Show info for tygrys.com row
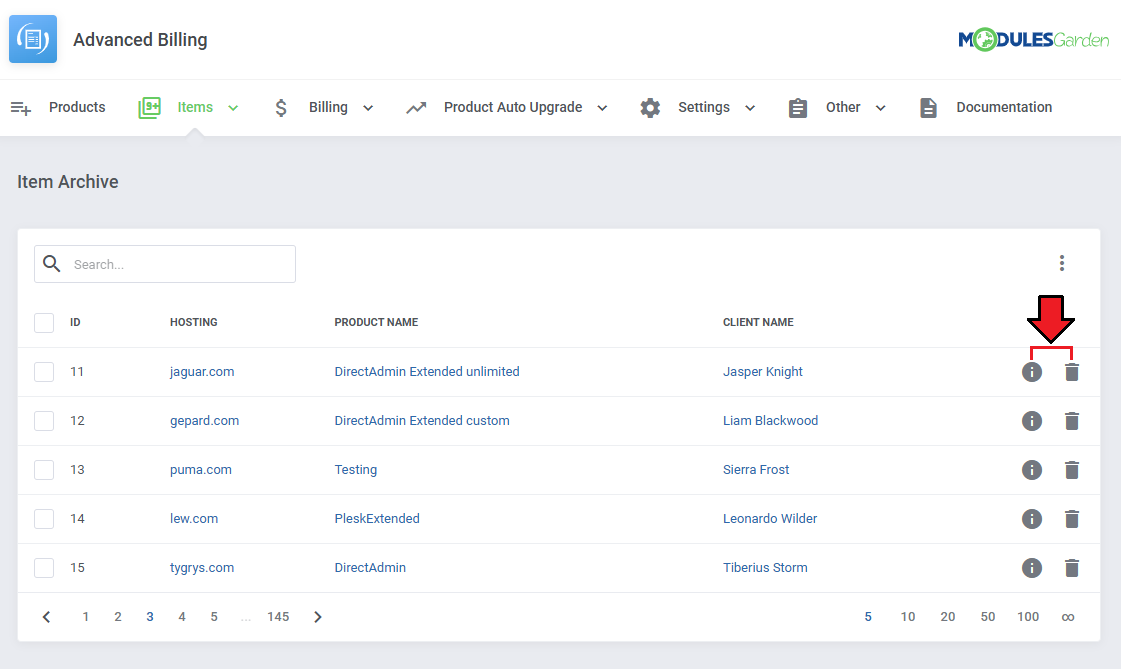 1032,568
